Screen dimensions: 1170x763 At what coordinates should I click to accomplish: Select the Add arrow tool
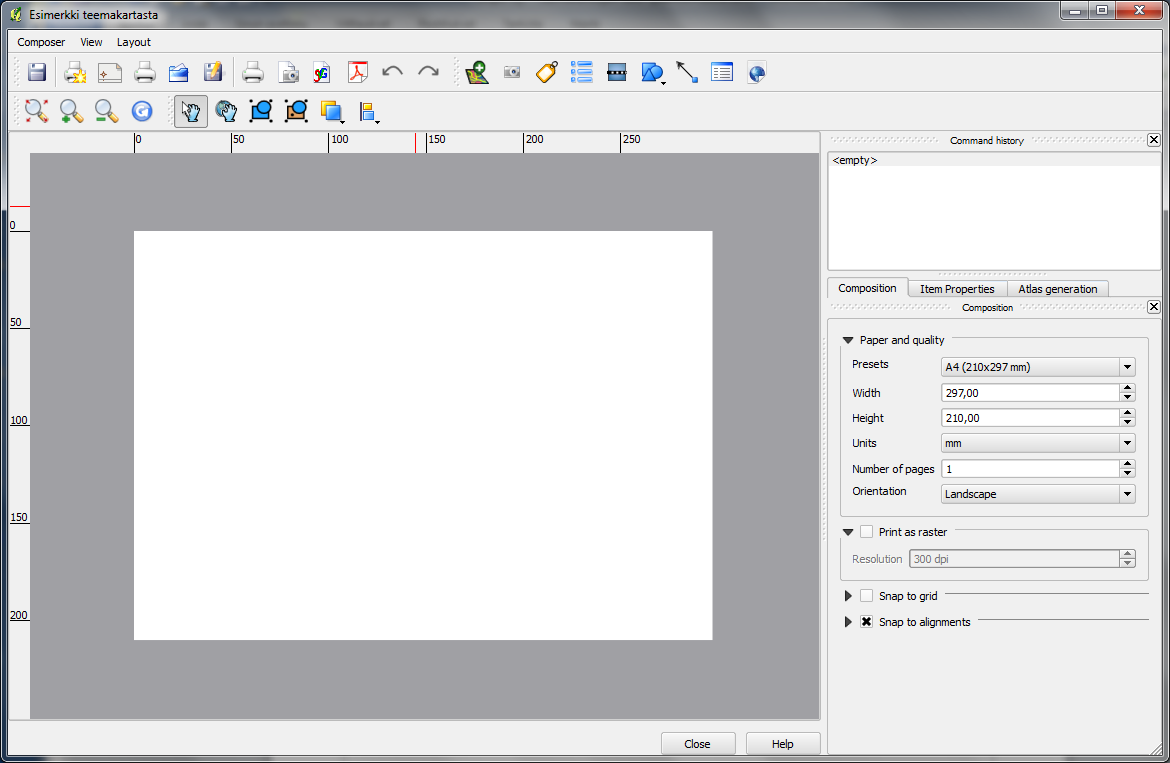tap(686, 72)
